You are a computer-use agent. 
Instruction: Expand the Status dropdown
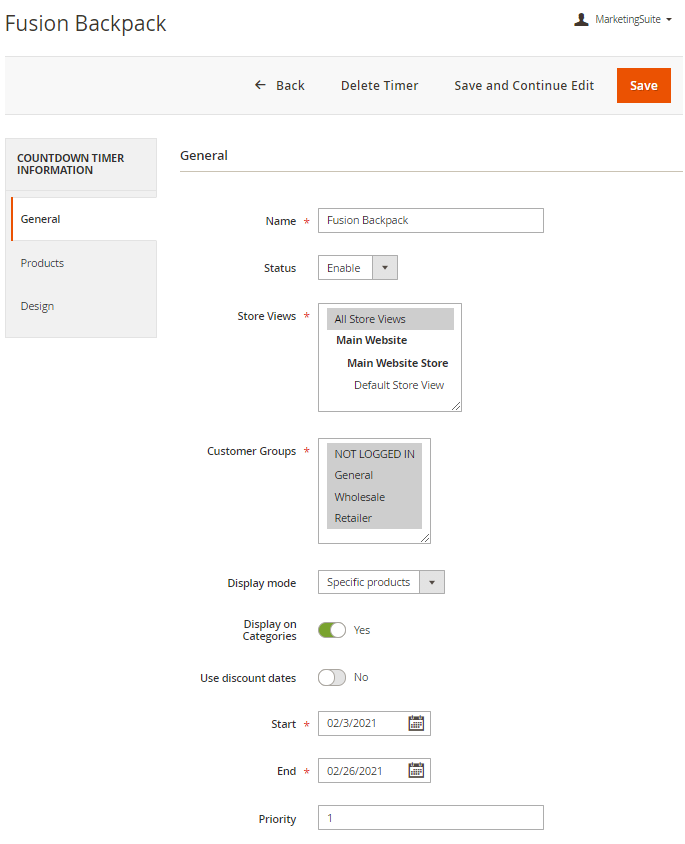point(385,268)
